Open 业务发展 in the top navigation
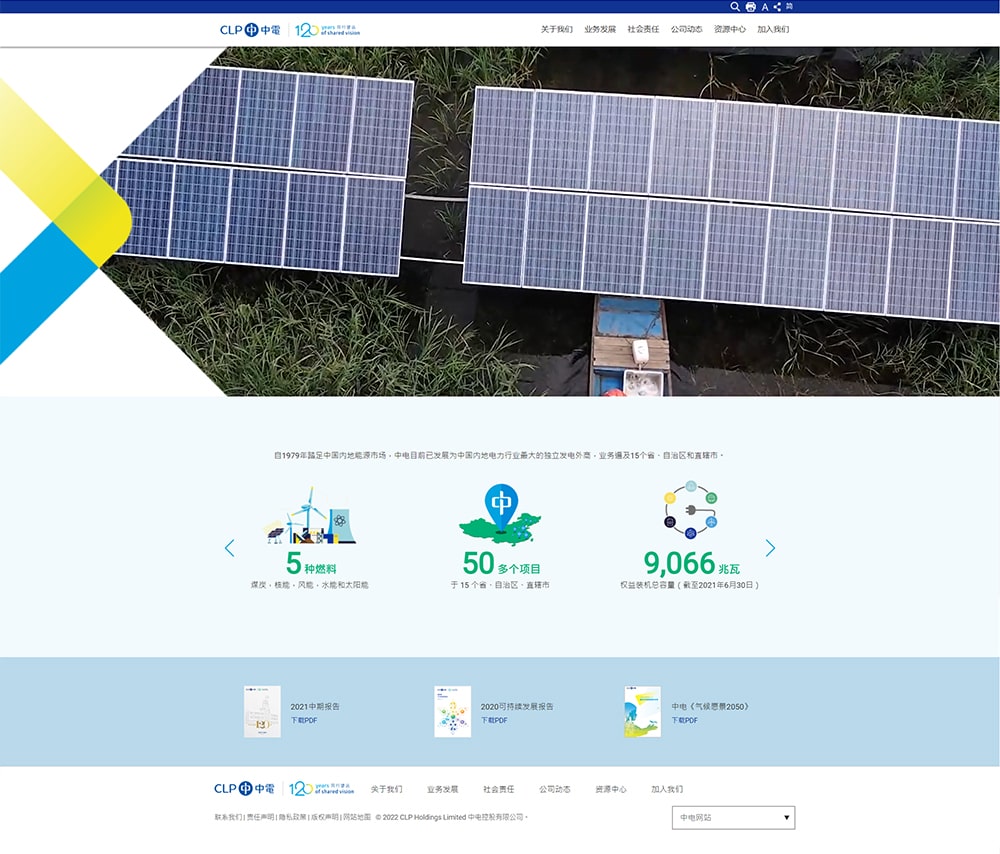Screen dimensions: 1000x854 pos(600,30)
